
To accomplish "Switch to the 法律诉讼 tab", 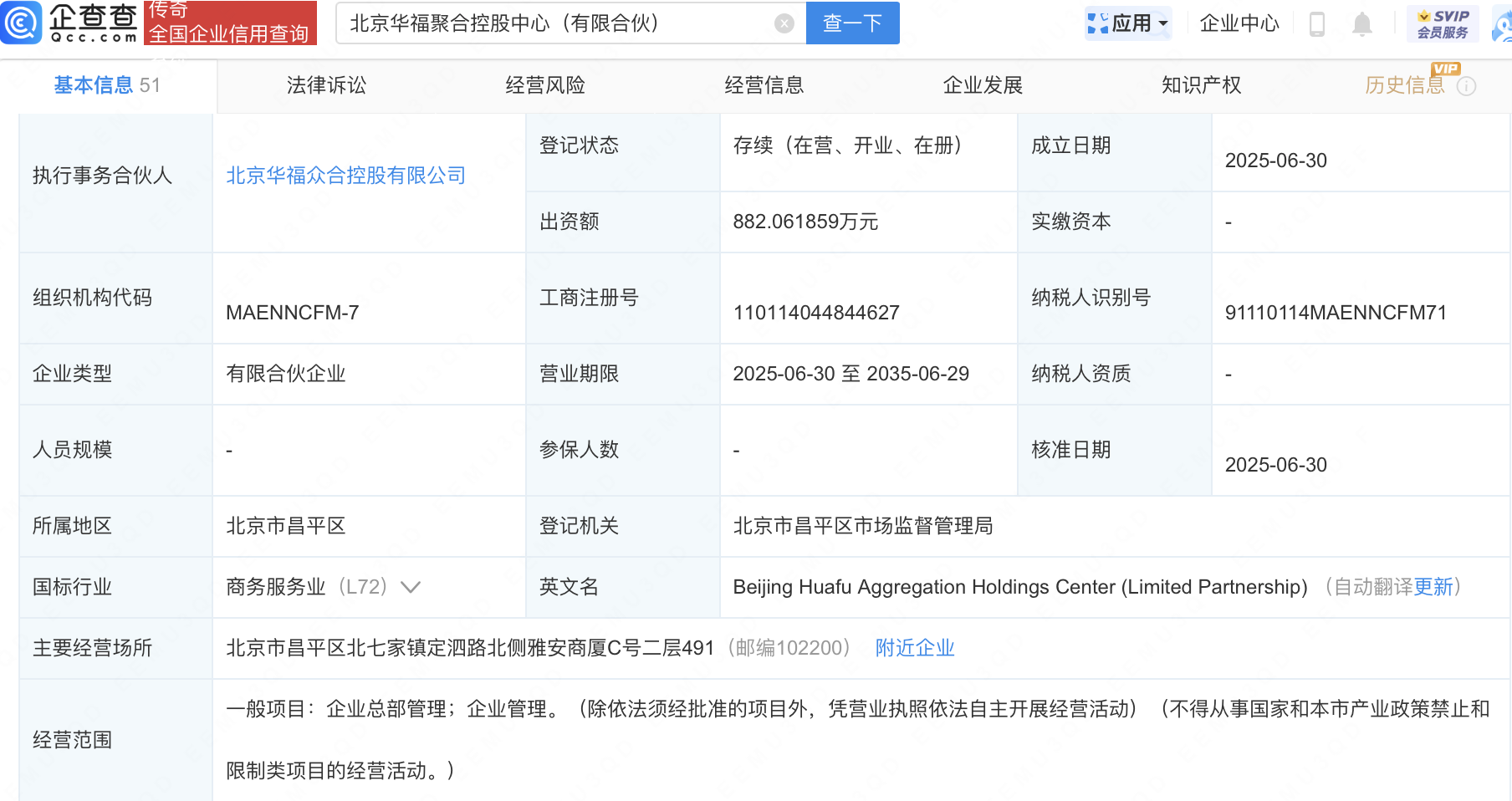I will pyautogui.click(x=325, y=84).
